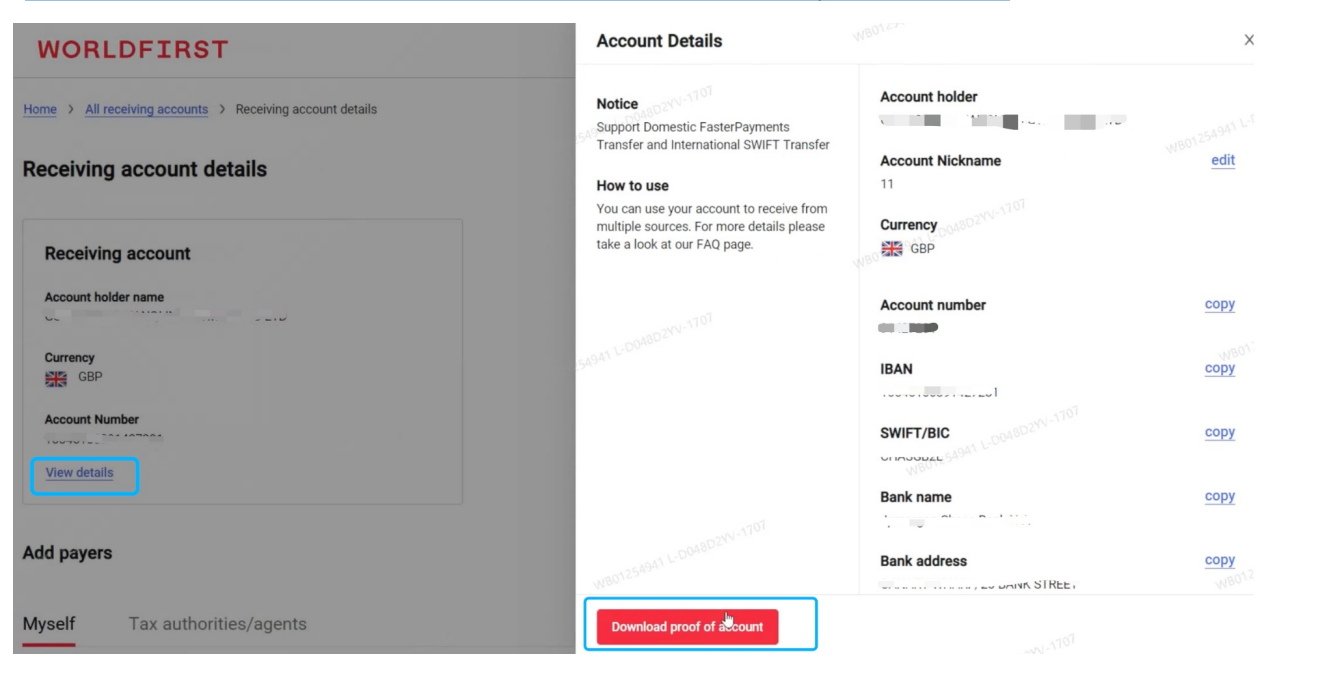
Task: Copy the SWIFT/BIC code
Action: (x=1219, y=433)
